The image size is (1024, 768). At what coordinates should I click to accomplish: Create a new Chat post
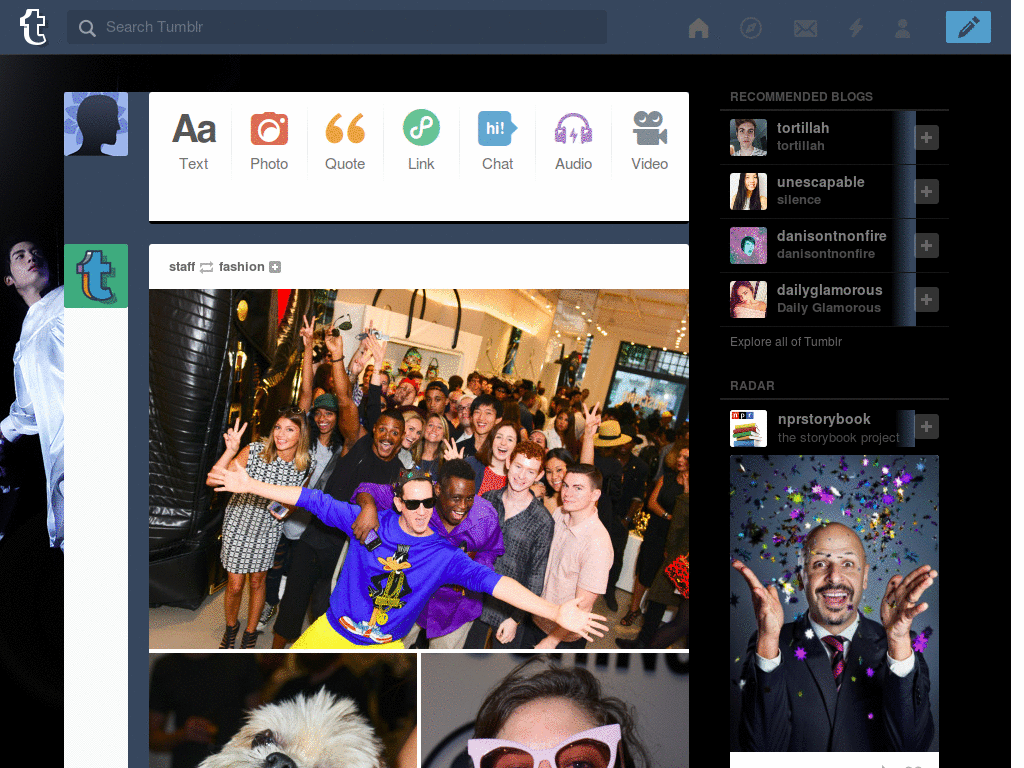[x=497, y=141]
